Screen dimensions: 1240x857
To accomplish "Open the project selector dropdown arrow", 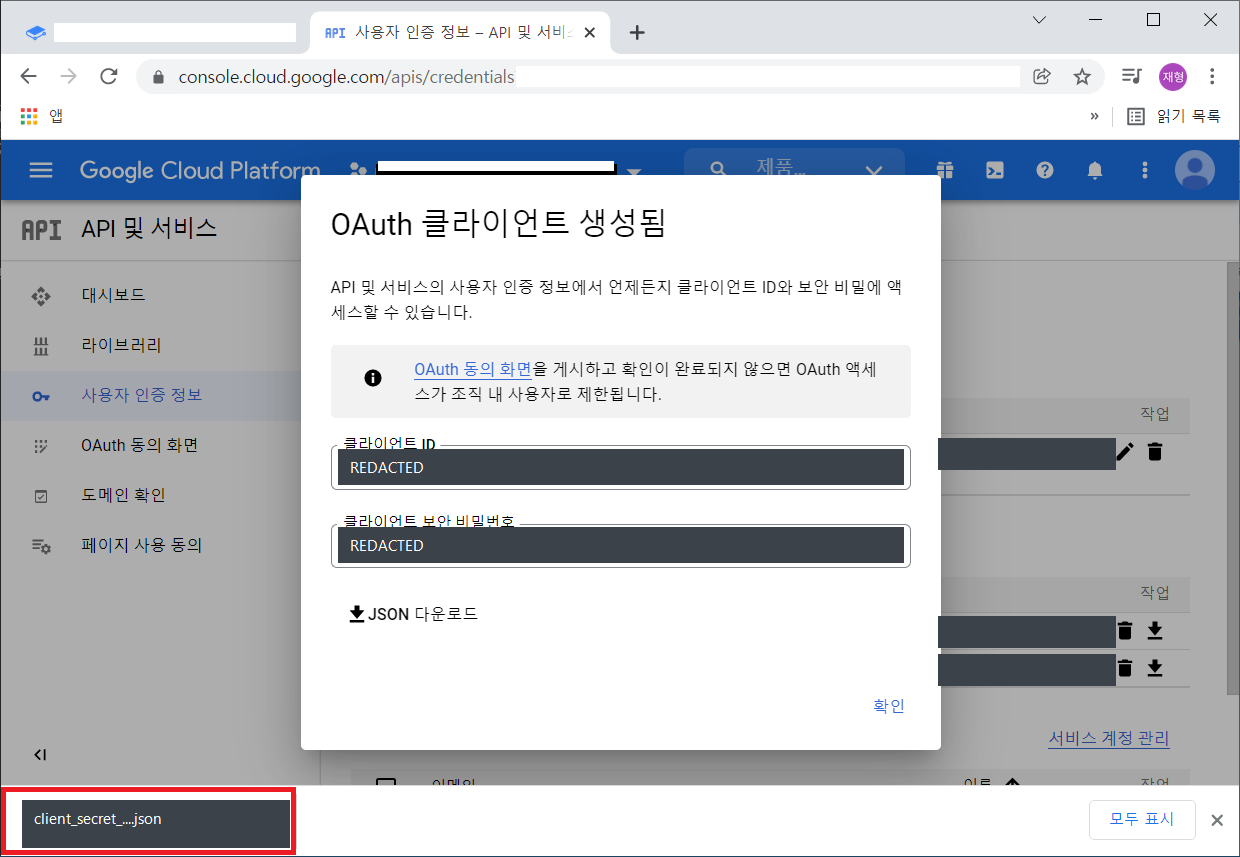I will point(633,171).
